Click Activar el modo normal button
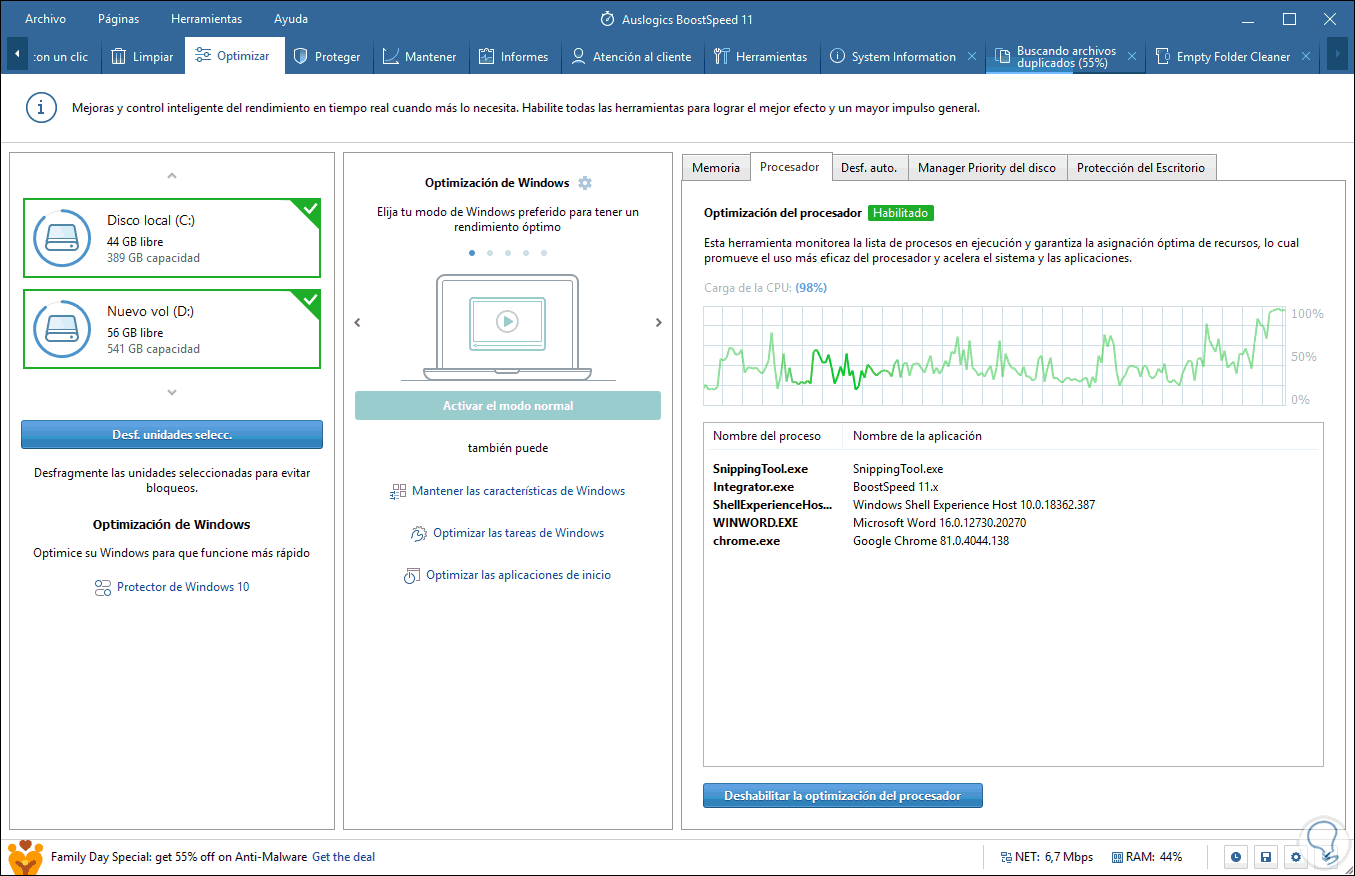This screenshot has width=1355, height=876. tap(508, 406)
